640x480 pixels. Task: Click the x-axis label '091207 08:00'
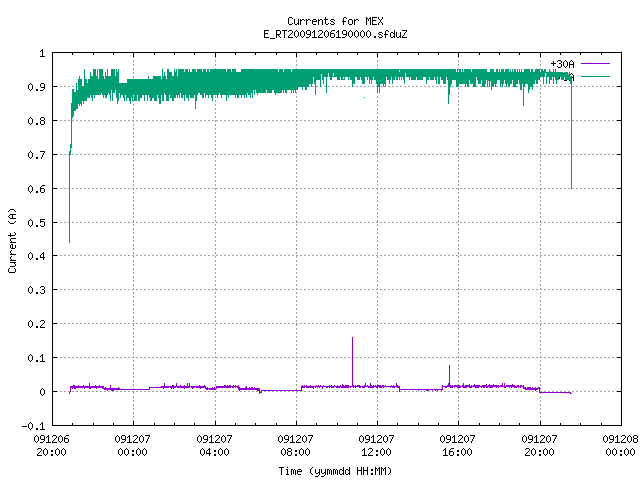click(x=295, y=445)
